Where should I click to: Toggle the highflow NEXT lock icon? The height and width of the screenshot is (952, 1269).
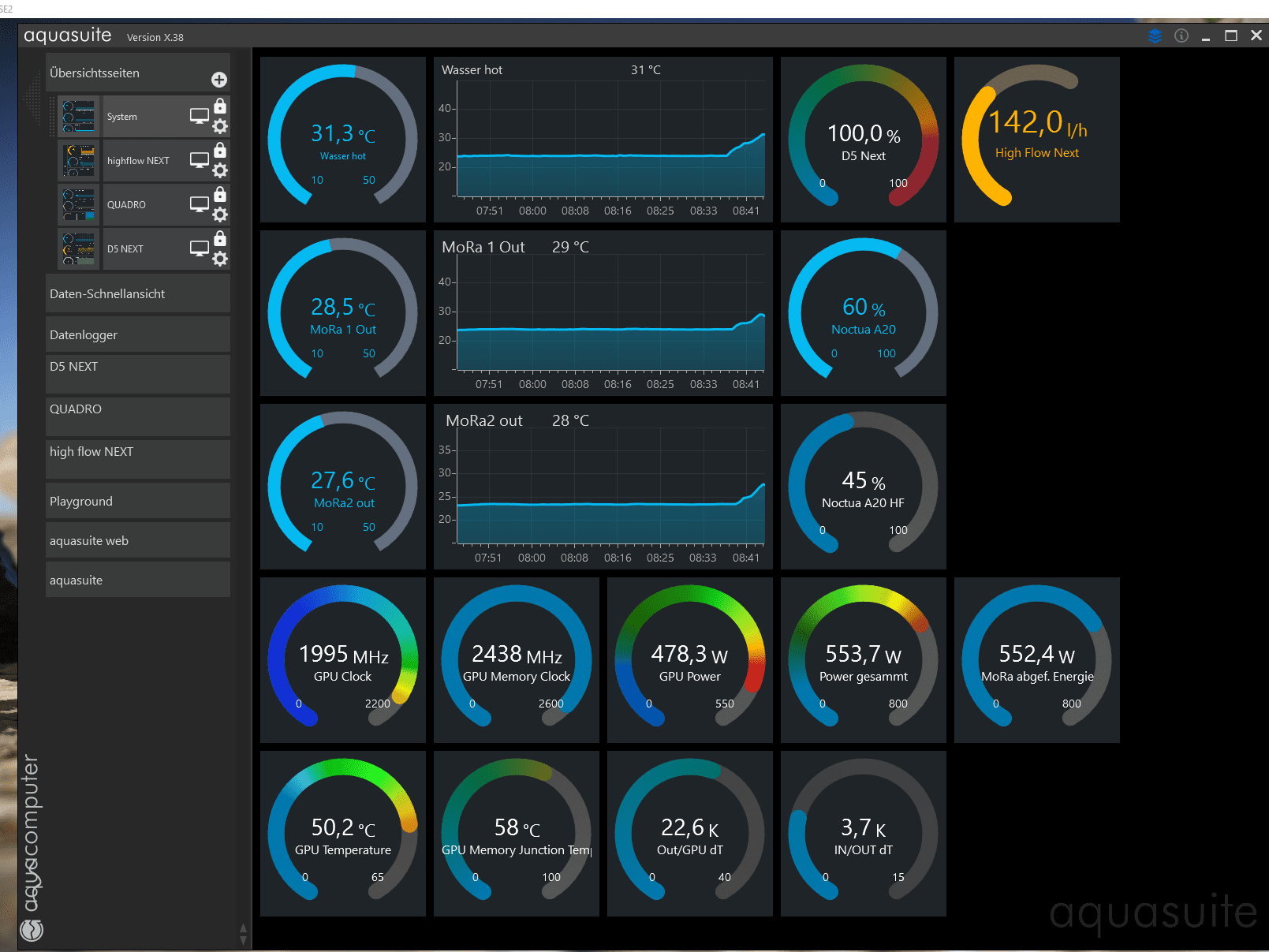point(220,151)
